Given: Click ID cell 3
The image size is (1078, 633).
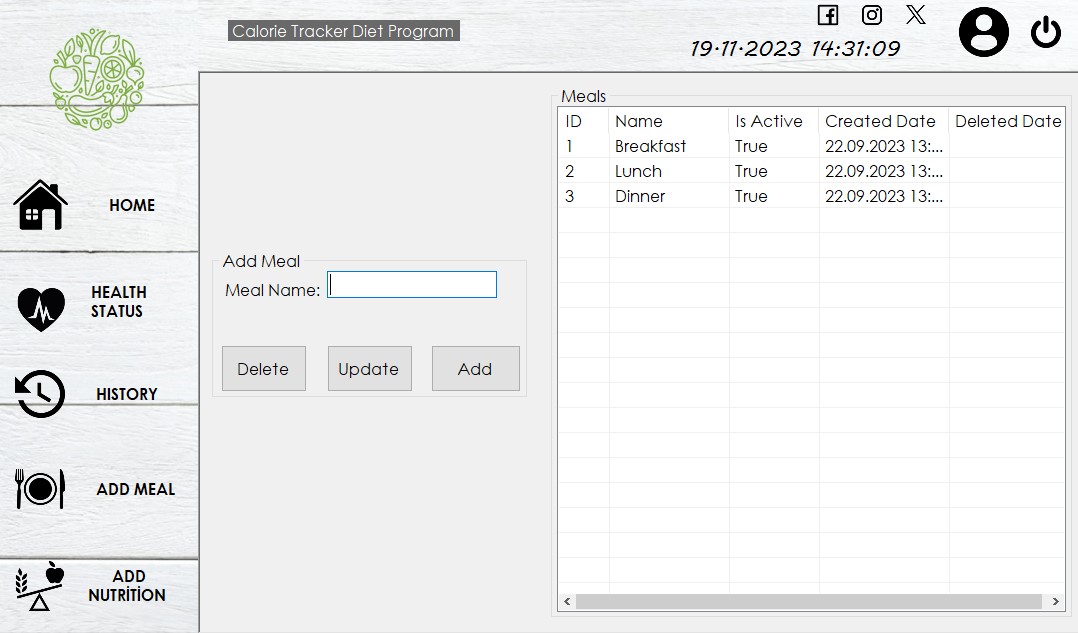Looking at the screenshot, I should (570, 196).
